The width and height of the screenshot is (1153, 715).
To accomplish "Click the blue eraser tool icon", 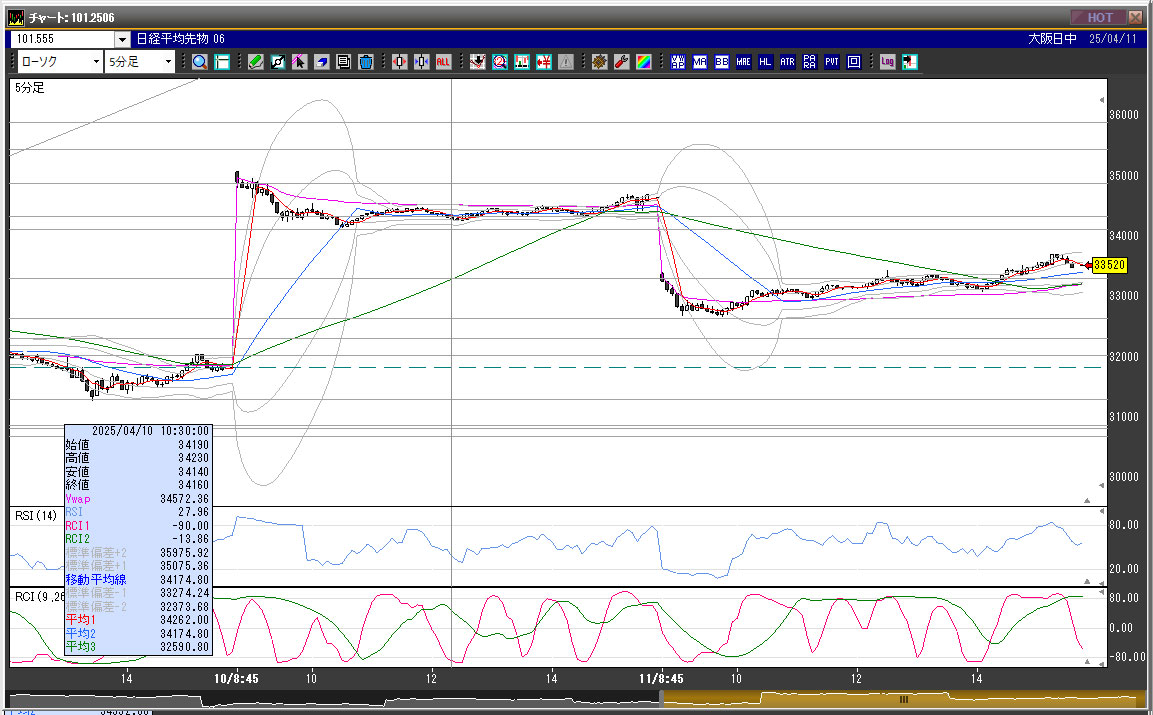I will tap(321, 62).
